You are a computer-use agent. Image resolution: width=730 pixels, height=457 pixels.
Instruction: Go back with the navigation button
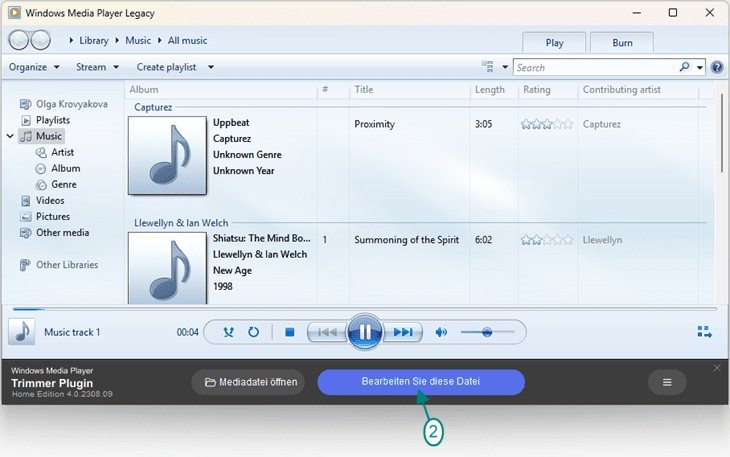pos(19,40)
